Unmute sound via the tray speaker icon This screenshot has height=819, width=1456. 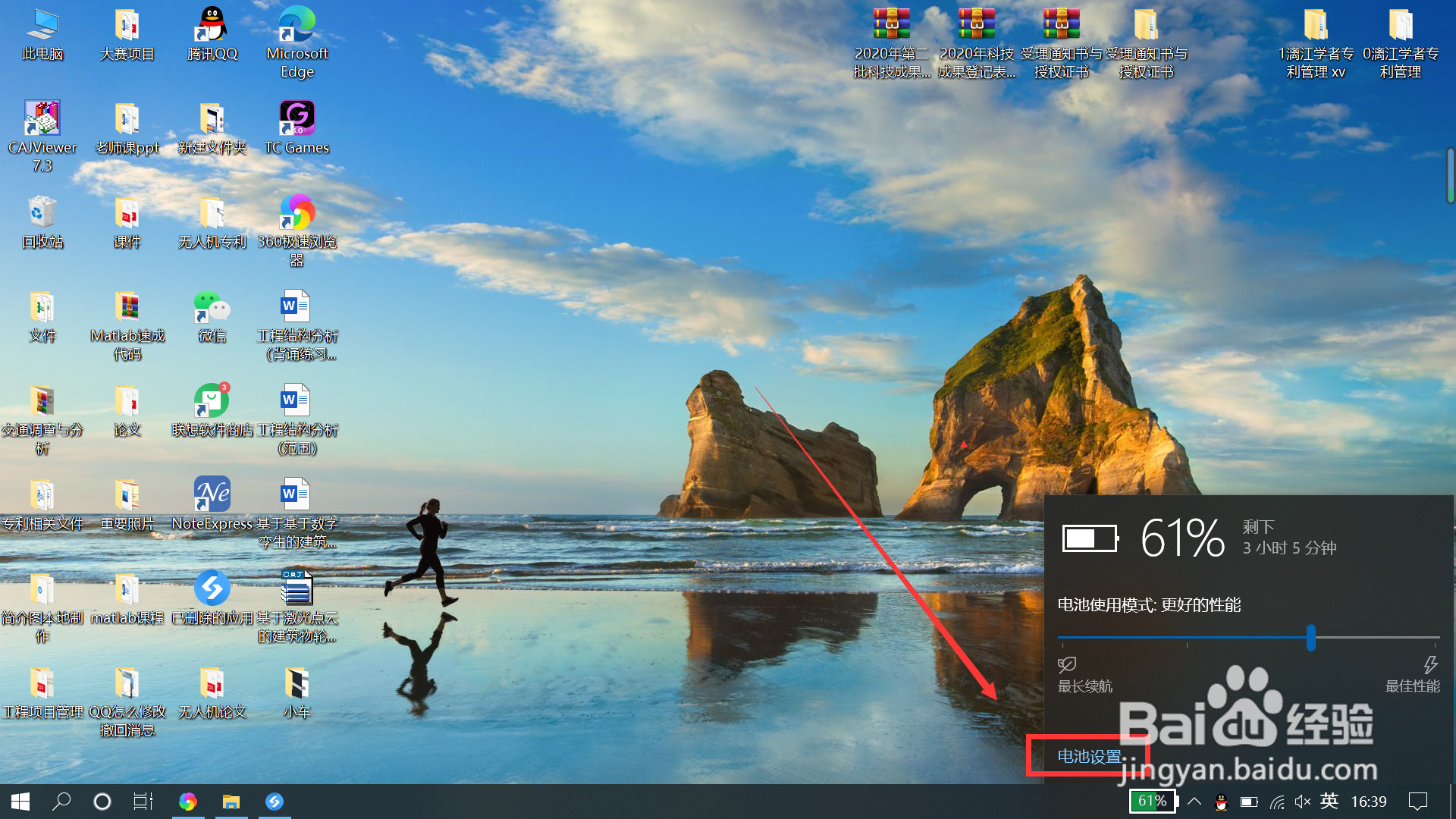(1303, 802)
